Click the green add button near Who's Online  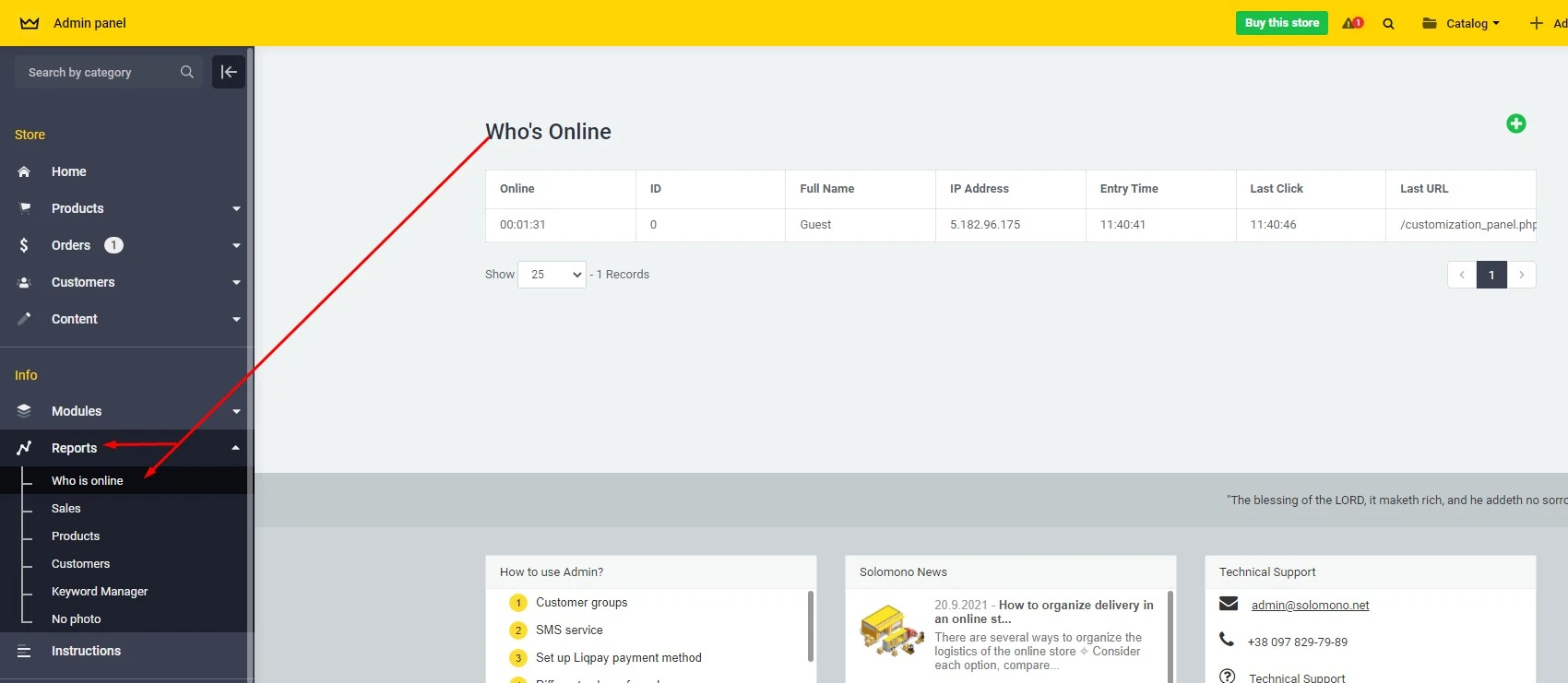click(x=1516, y=124)
